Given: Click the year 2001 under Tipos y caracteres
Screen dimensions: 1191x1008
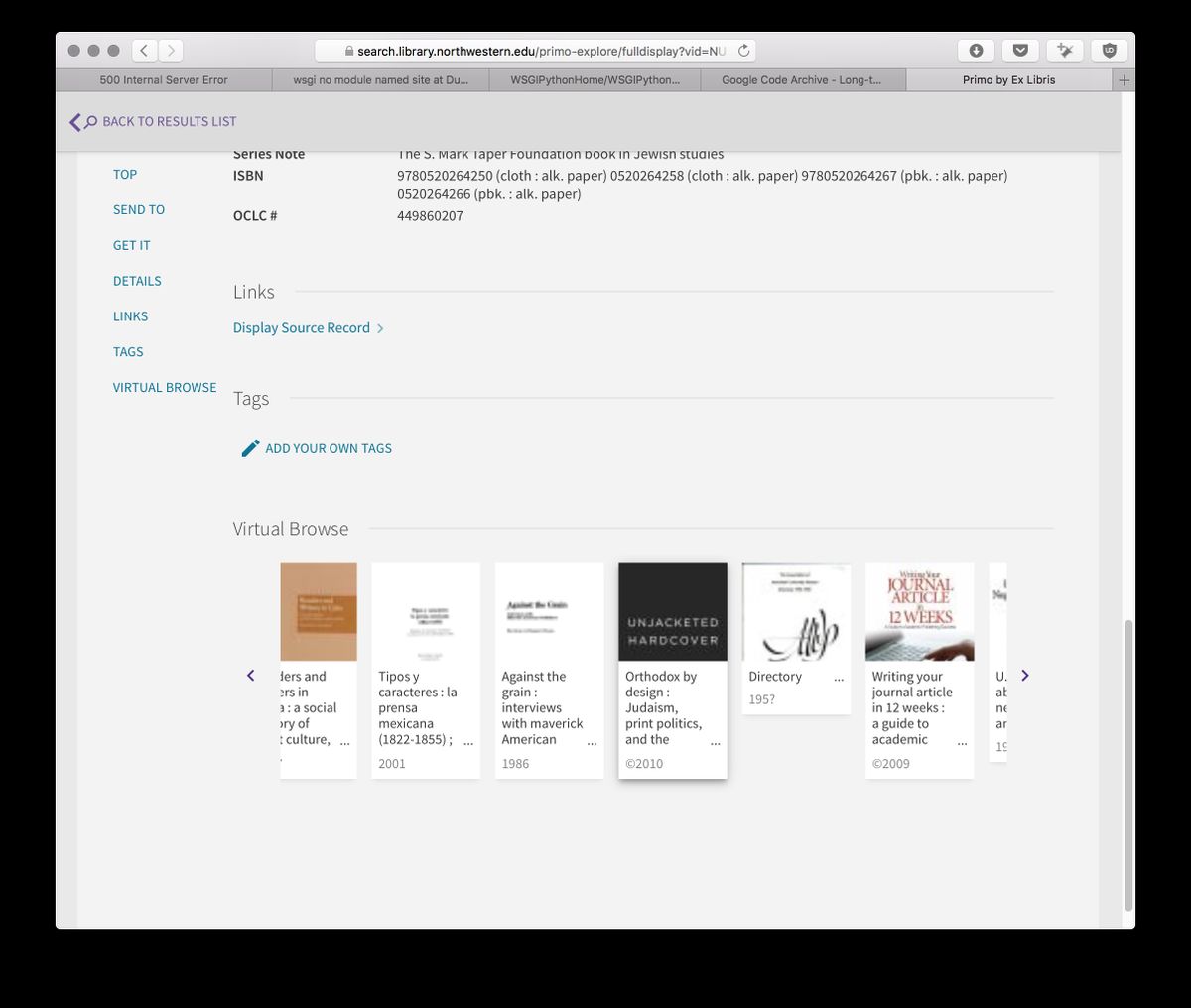Looking at the screenshot, I should pos(392,764).
